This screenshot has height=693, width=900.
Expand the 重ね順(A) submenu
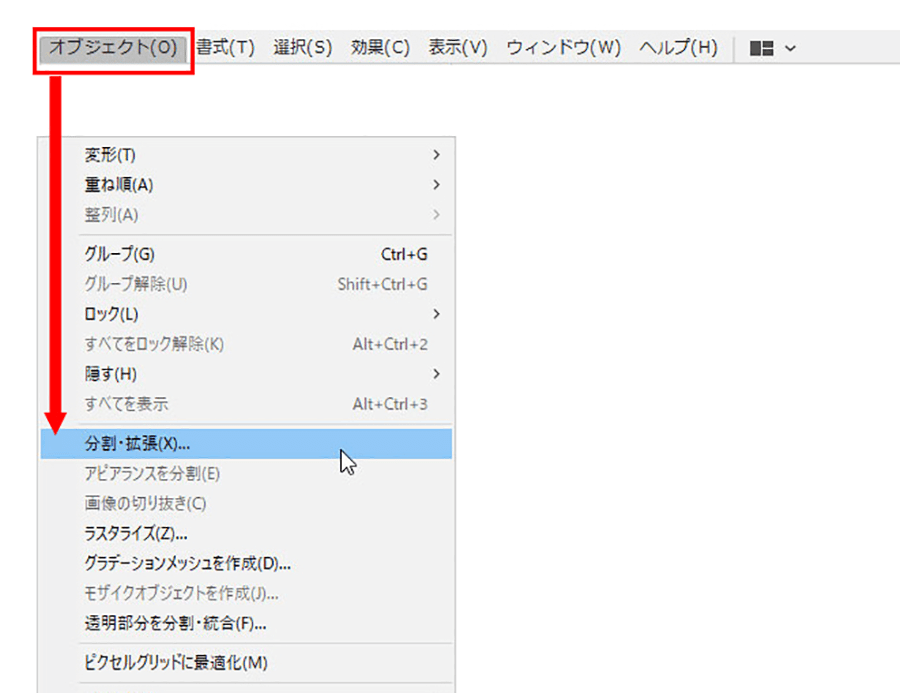[x=246, y=185]
